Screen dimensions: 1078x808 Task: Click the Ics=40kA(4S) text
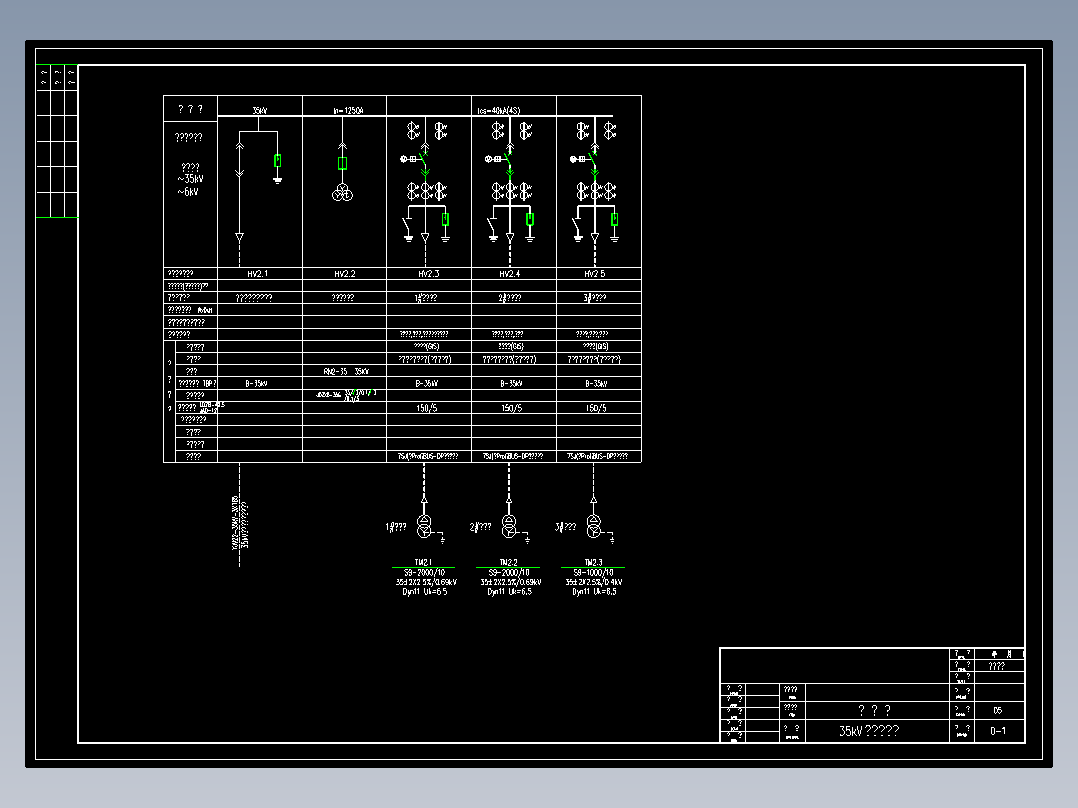point(499,111)
